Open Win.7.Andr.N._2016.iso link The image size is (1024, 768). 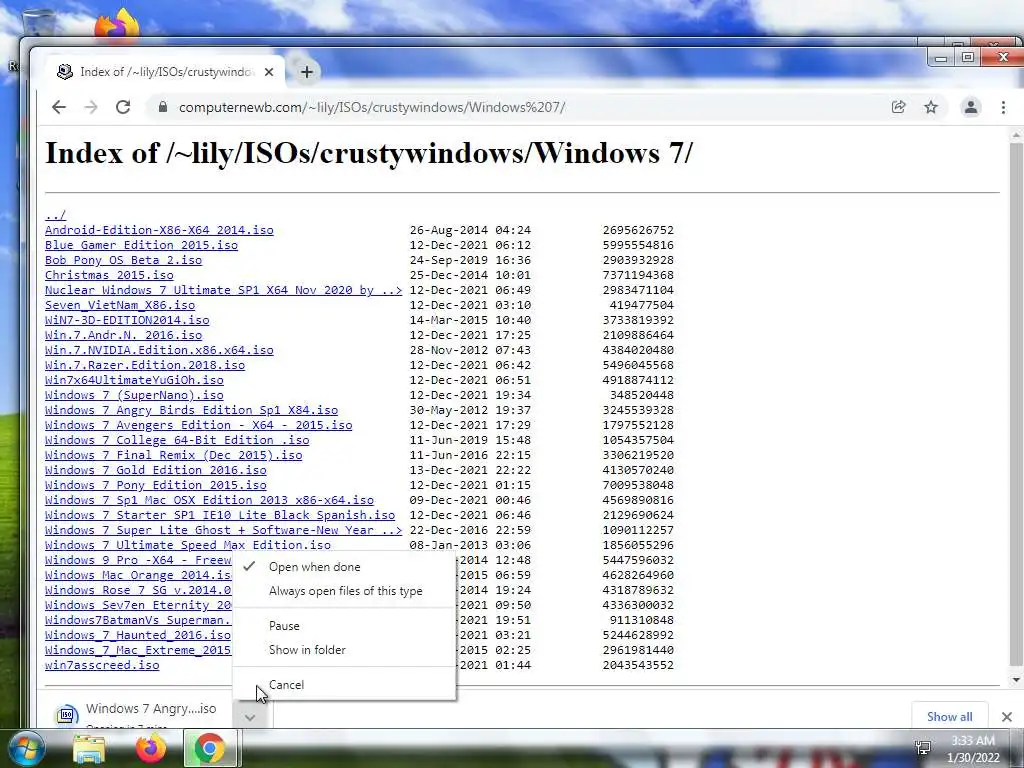tap(123, 335)
